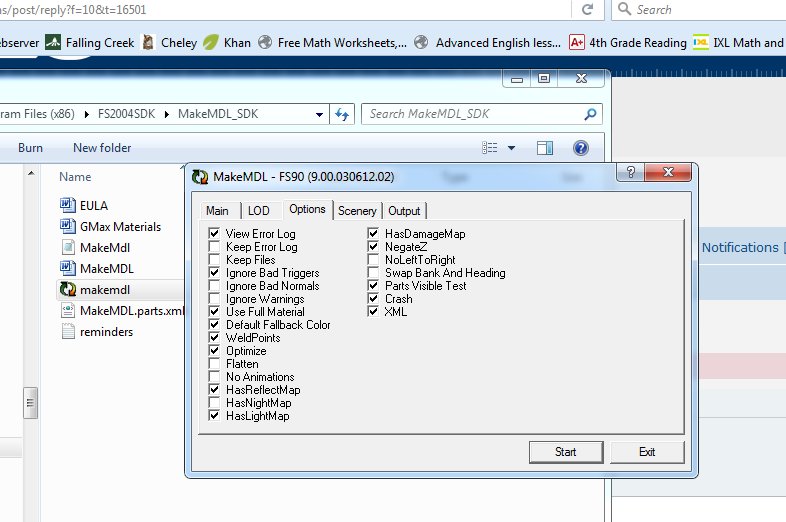Toggle Ignore Bad Triggers checkbox

click(x=214, y=272)
